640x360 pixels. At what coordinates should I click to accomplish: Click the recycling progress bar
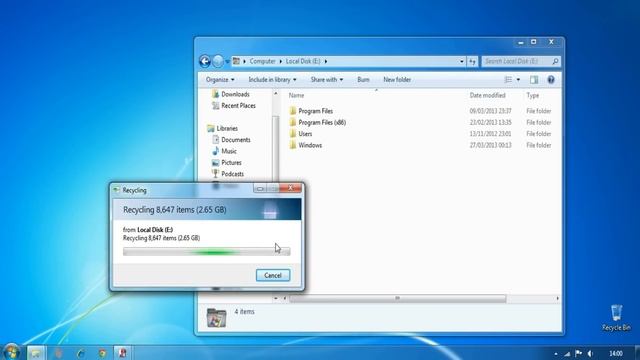point(207,252)
